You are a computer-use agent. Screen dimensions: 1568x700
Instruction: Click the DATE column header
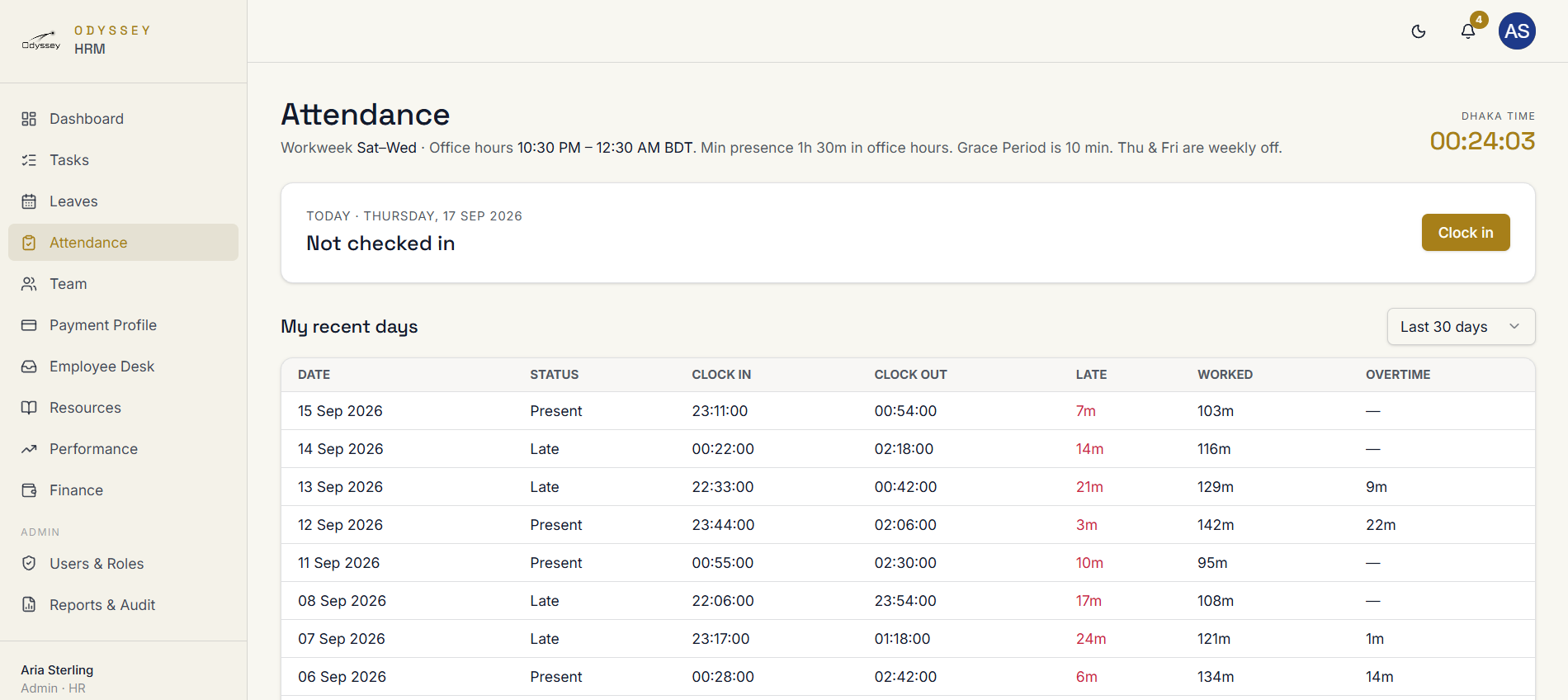314,375
